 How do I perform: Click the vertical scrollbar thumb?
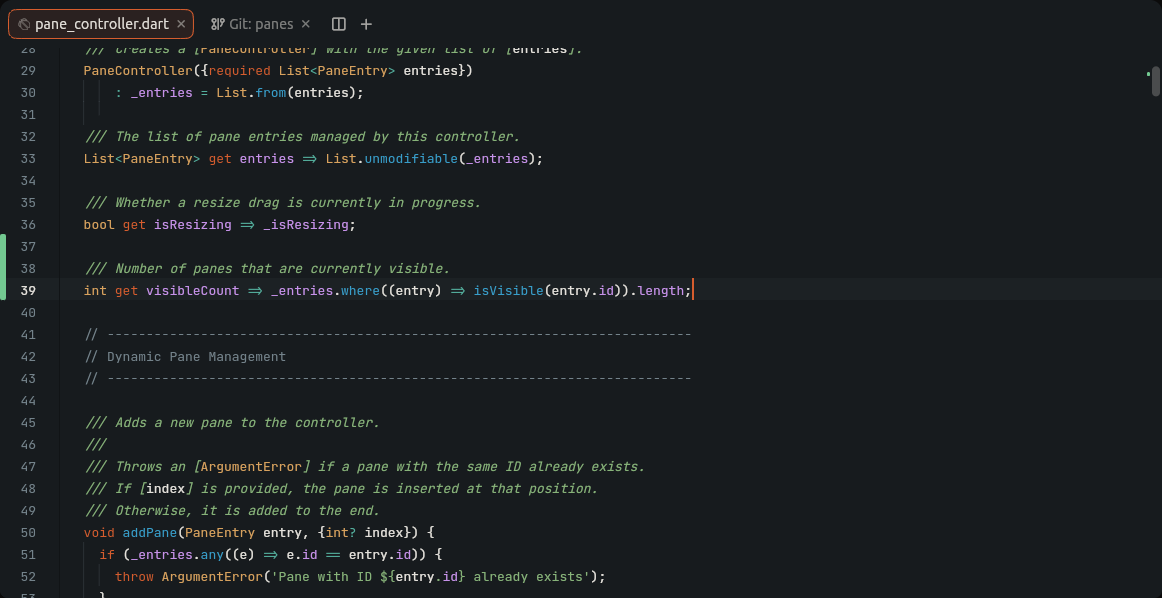click(1155, 81)
